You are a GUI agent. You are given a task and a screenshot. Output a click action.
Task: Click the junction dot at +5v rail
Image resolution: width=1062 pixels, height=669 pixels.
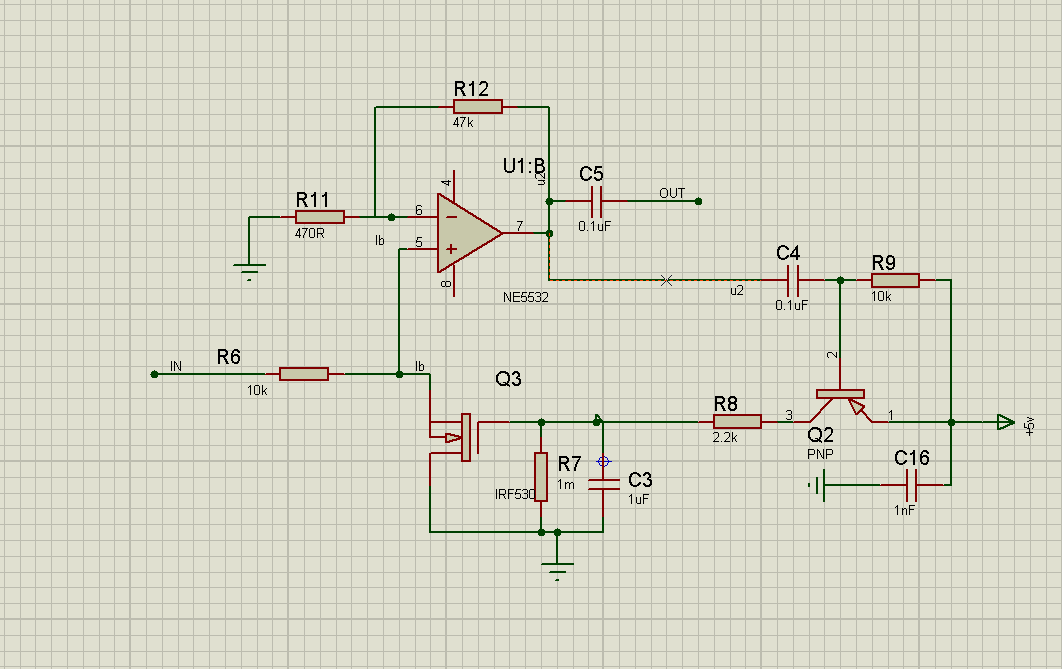951,423
